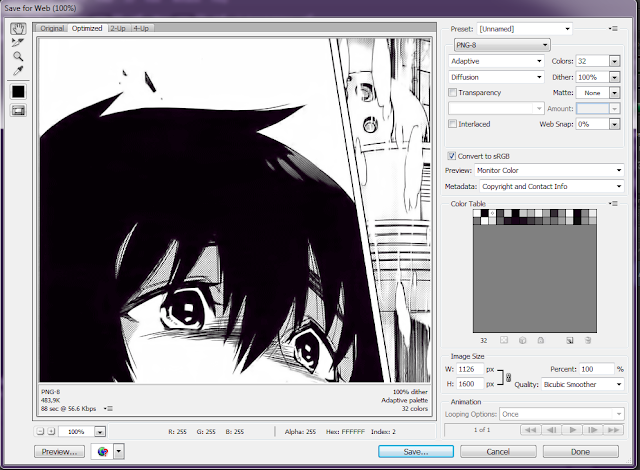Click the delete color trash icon
The width and height of the screenshot is (640, 470).
(588, 340)
